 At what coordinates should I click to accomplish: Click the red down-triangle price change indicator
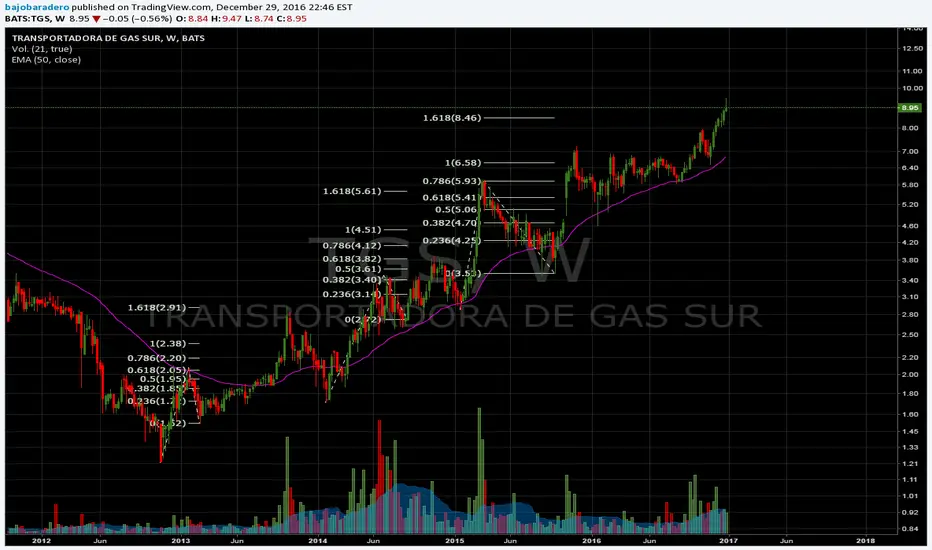coord(96,19)
